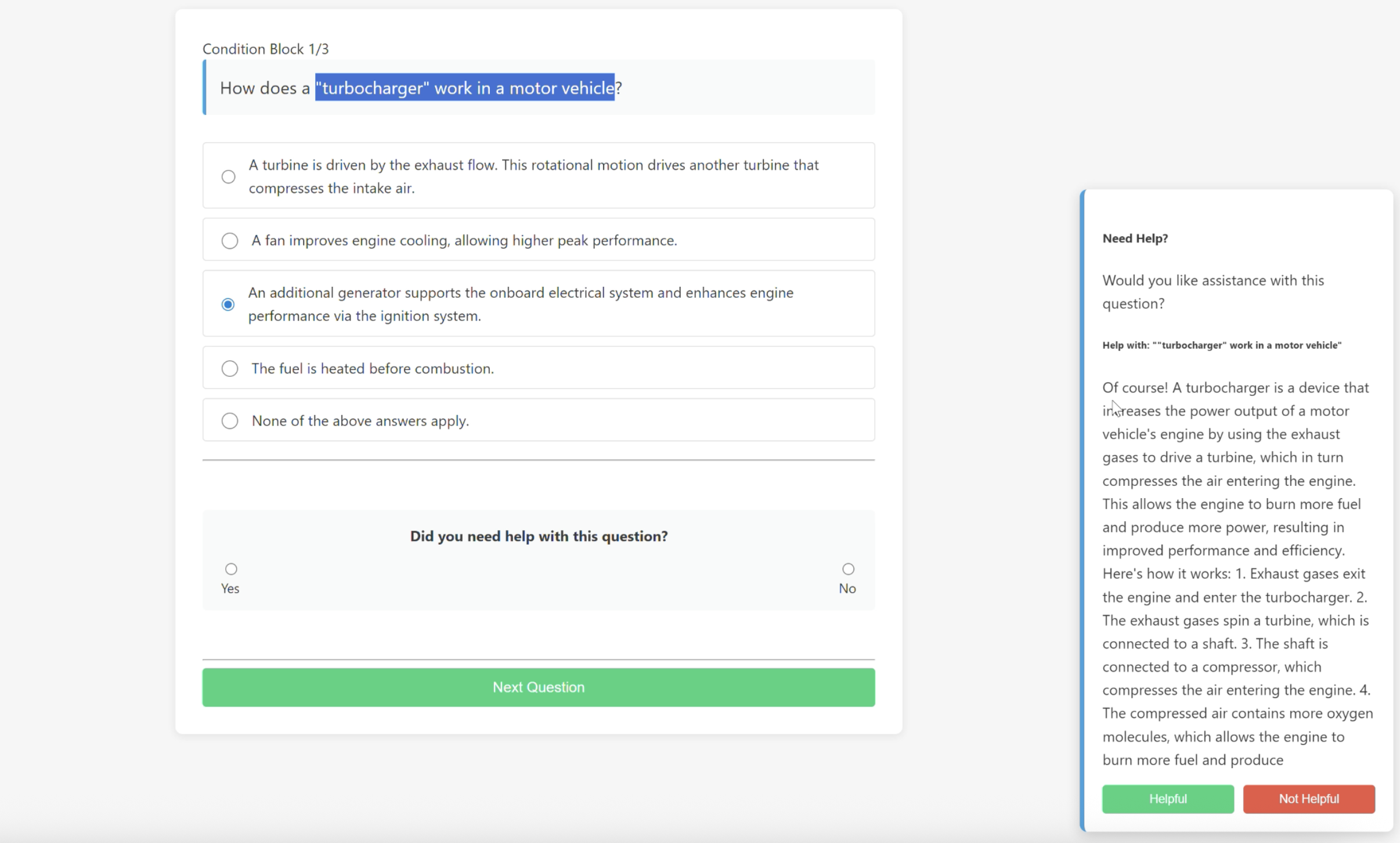The width and height of the screenshot is (1400, 843).
Task: Select the additional generator answer option
Action: point(228,304)
